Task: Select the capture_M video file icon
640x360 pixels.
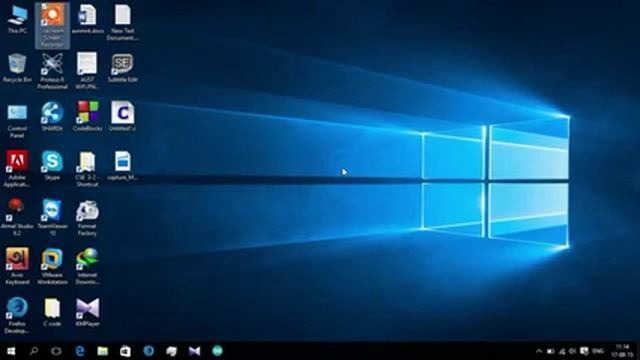Action: (122, 166)
